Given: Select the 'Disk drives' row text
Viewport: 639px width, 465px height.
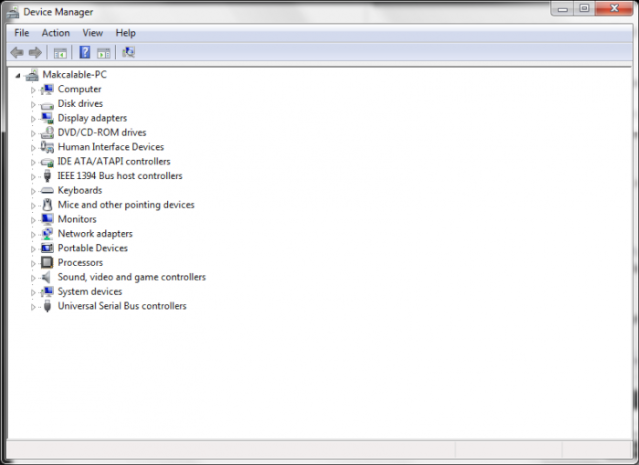Looking at the screenshot, I should pyautogui.click(x=80, y=104).
